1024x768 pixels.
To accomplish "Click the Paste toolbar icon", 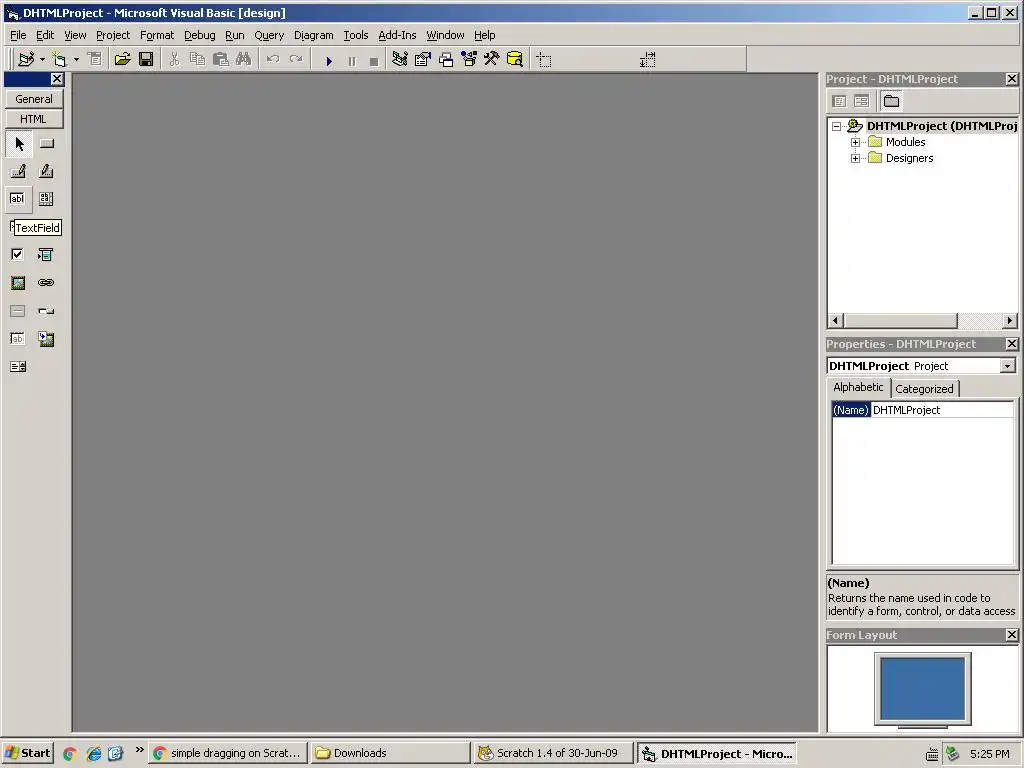I will (x=221, y=59).
